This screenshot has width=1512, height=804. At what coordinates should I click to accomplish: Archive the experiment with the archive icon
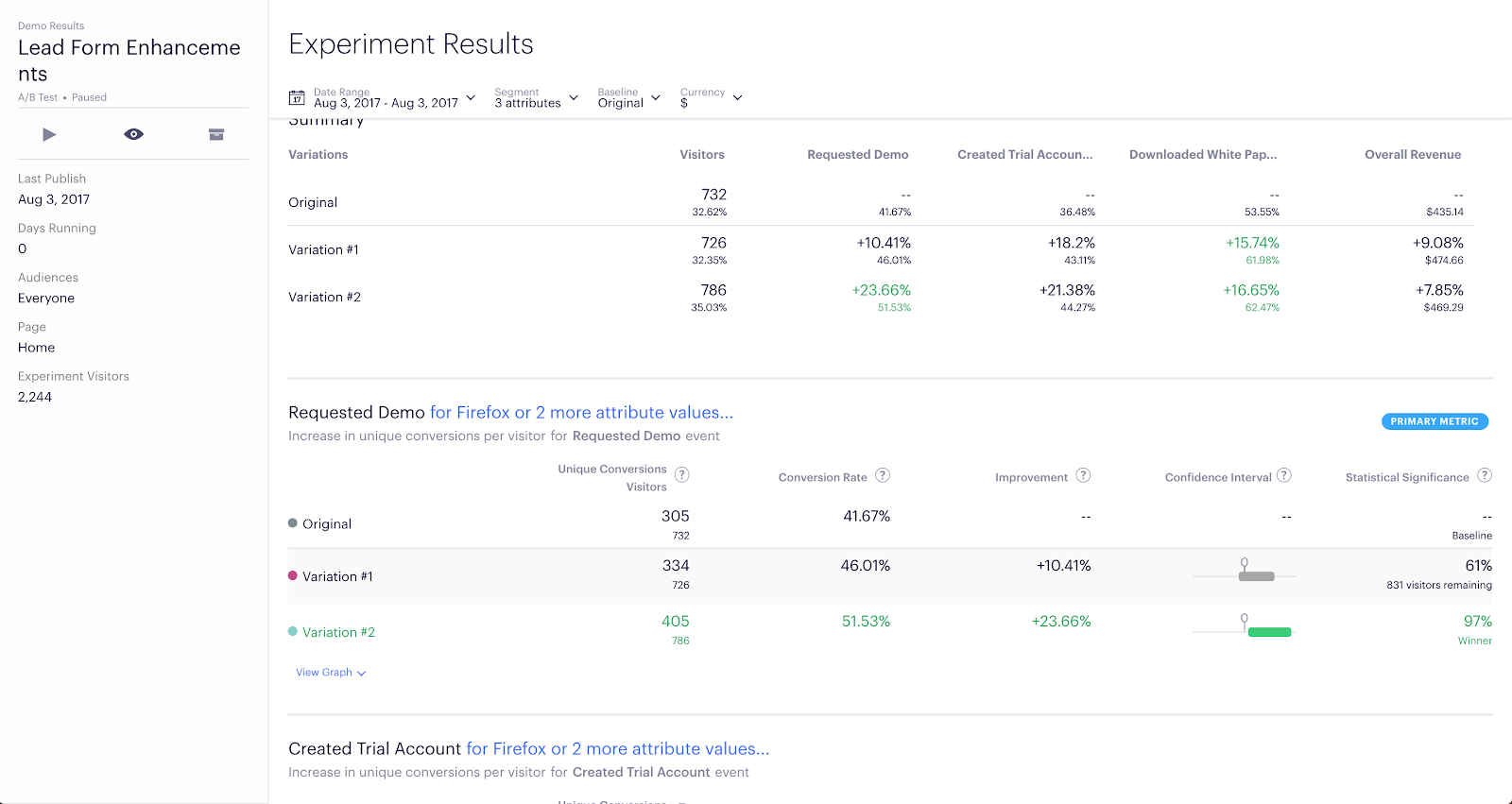tap(216, 135)
